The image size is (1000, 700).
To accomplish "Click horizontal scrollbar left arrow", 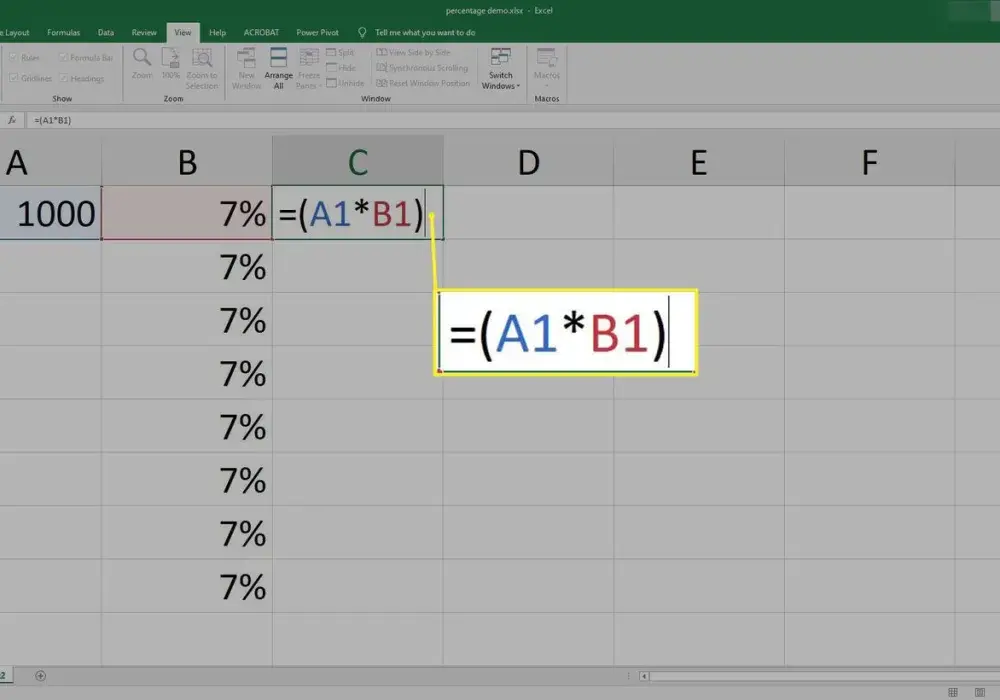I will click(x=644, y=676).
